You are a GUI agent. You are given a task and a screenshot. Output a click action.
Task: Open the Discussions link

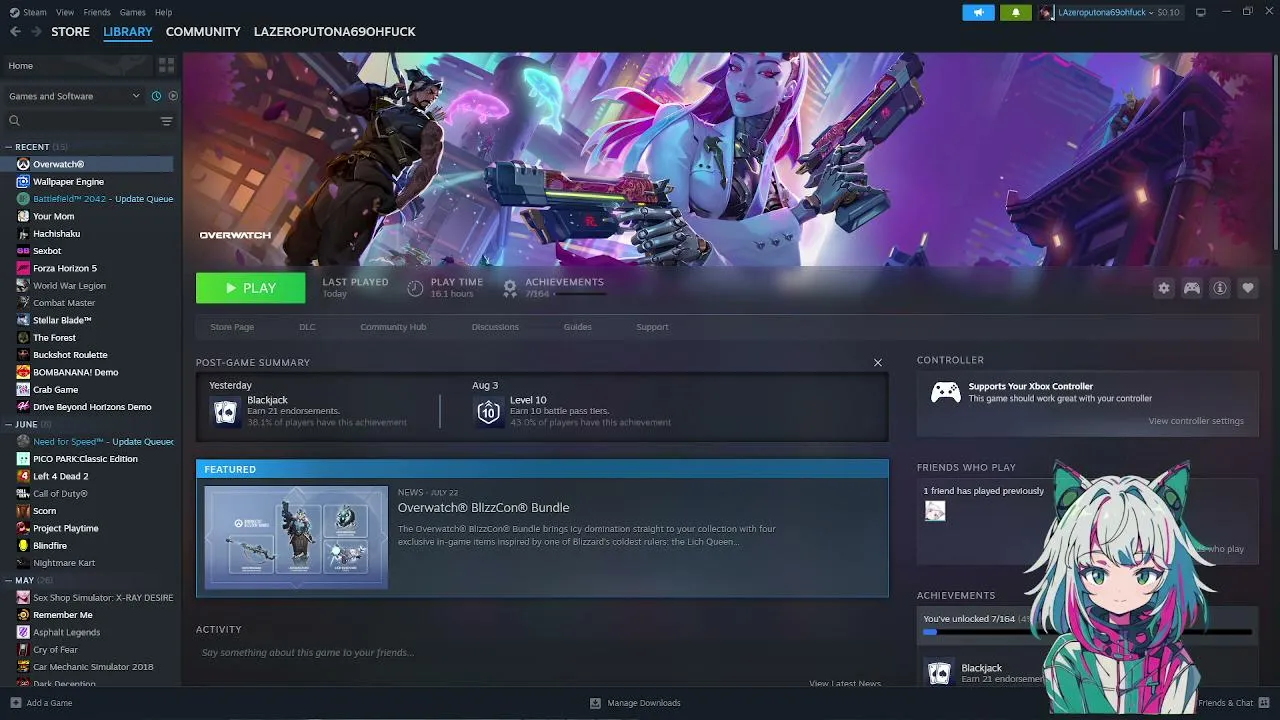click(x=495, y=327)
